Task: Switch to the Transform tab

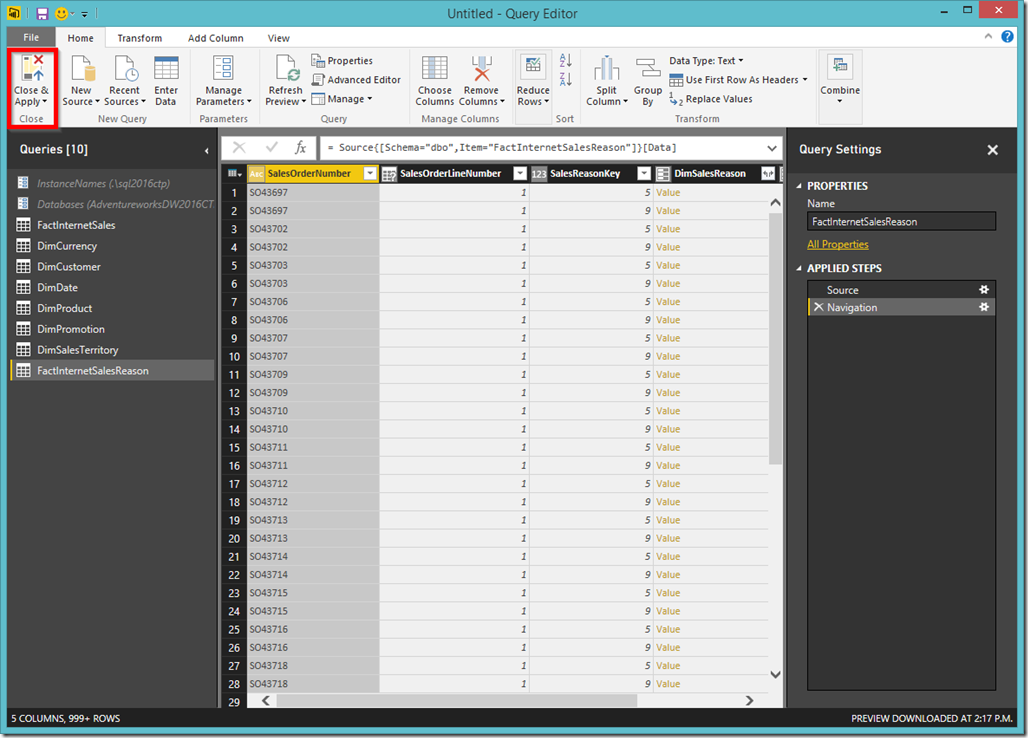Action: click(x=140, y=38)
